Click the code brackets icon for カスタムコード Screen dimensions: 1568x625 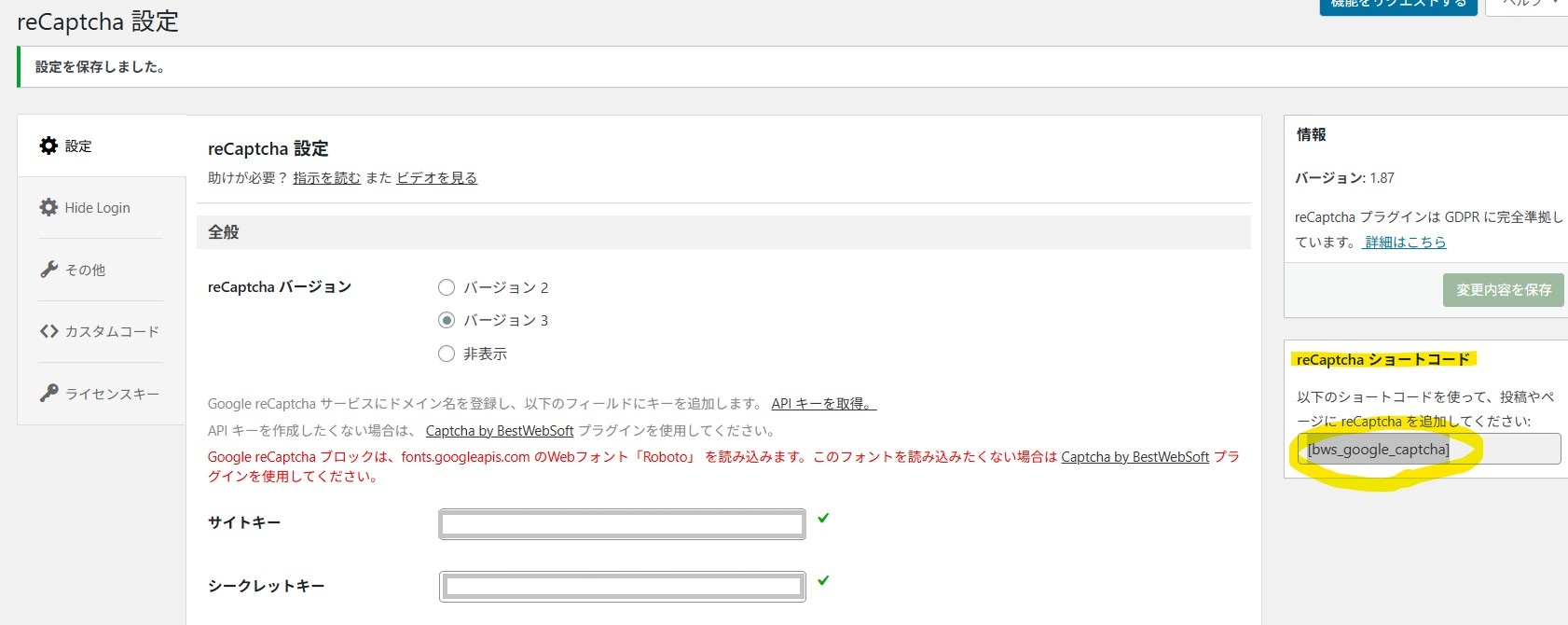(x=48, y=331)
